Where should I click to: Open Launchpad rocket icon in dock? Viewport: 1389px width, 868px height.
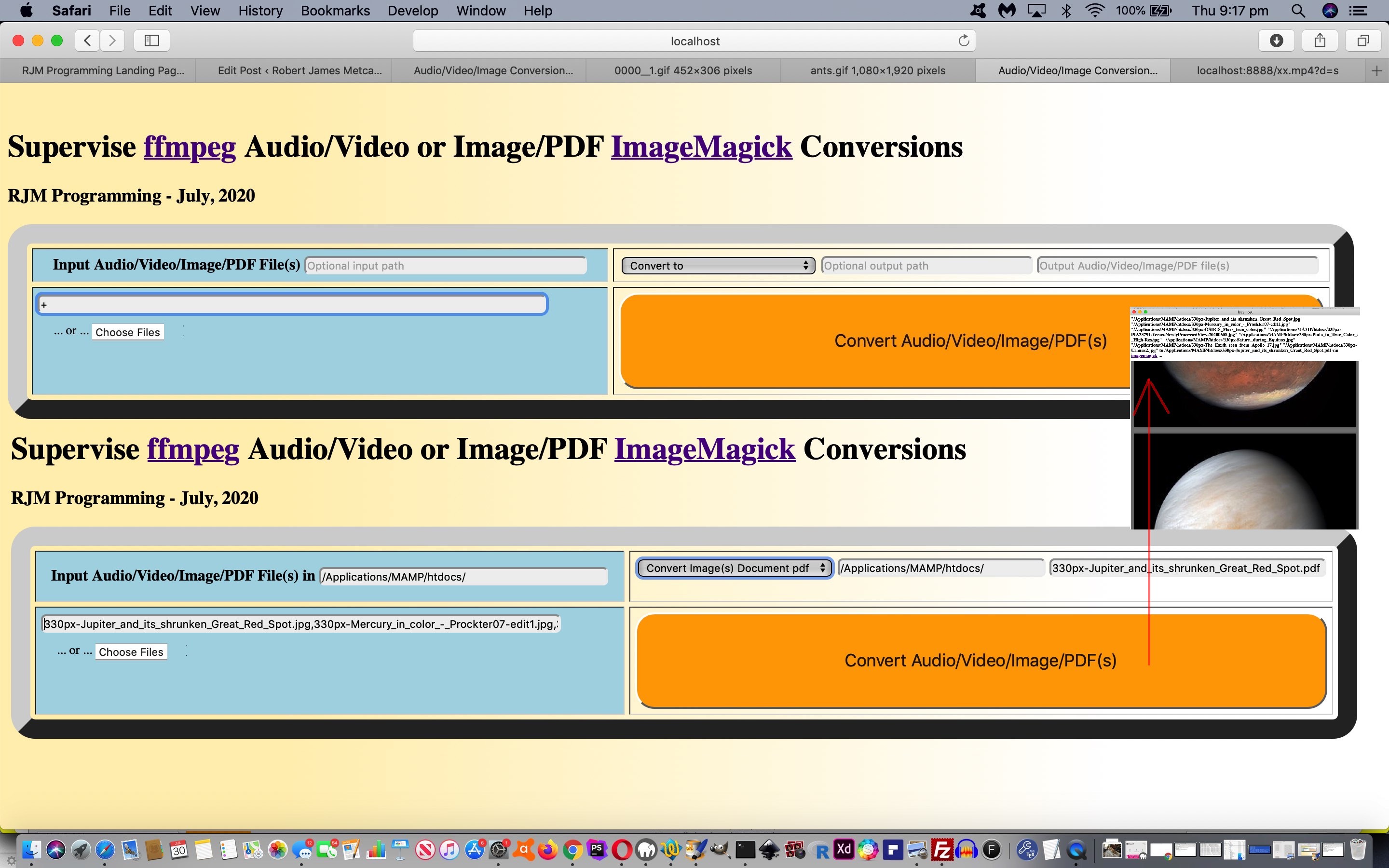(x=81, y=849)
